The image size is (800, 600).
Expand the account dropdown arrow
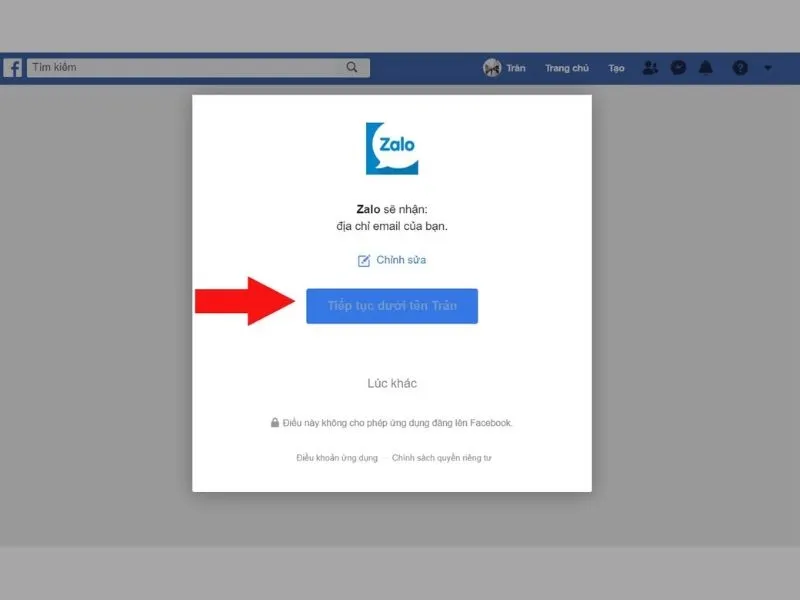pos(767,67)
